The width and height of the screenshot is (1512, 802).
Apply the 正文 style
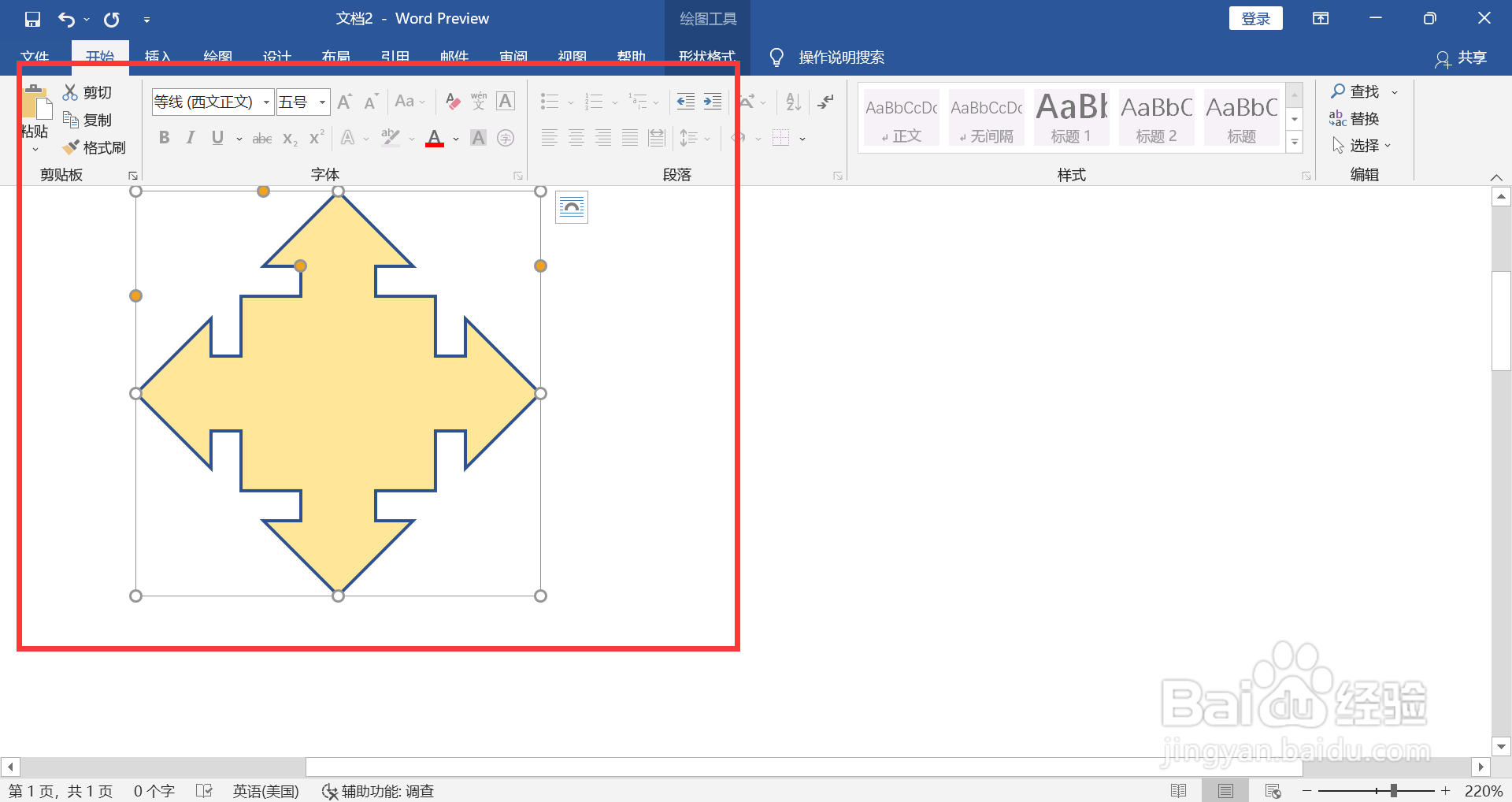(x=902, y=118)
